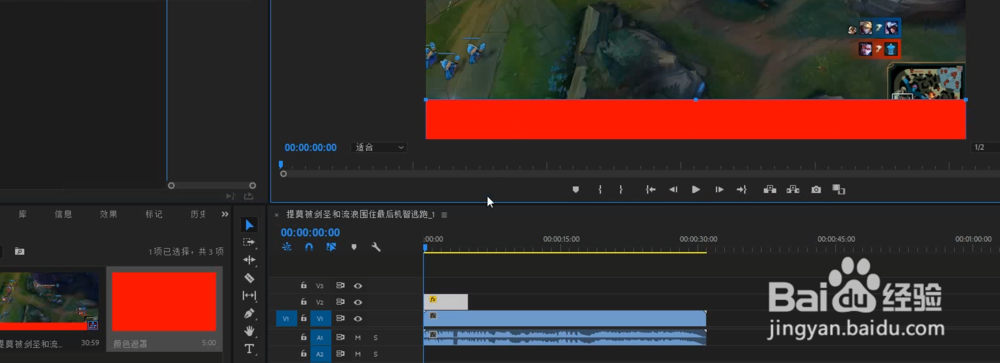Mark In point in program monitor
This screenshot has width=1000, height=363.
coord(599,189)
